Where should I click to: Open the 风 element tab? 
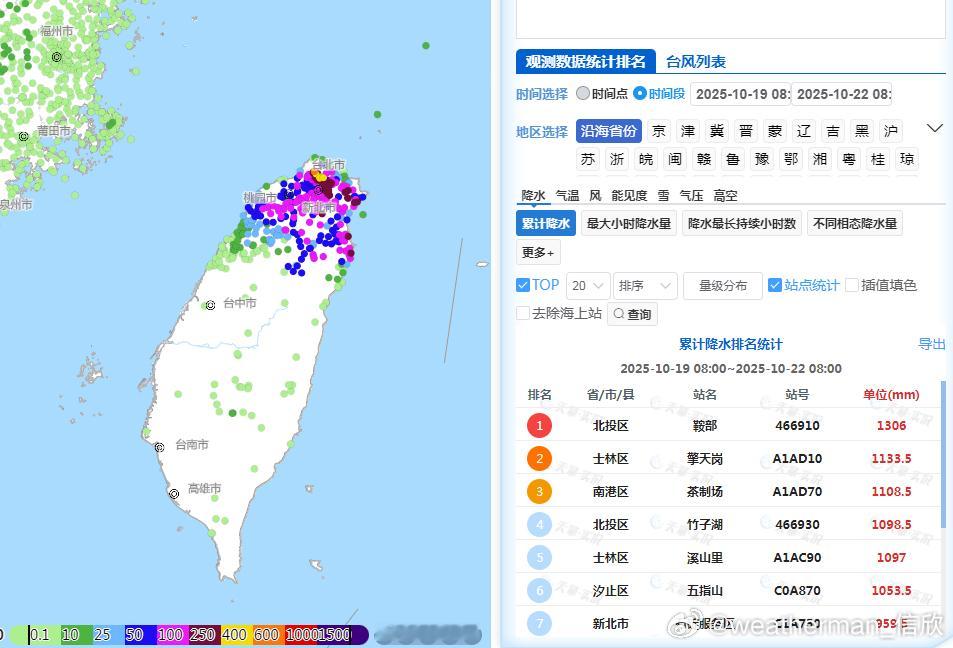[595, 195]
